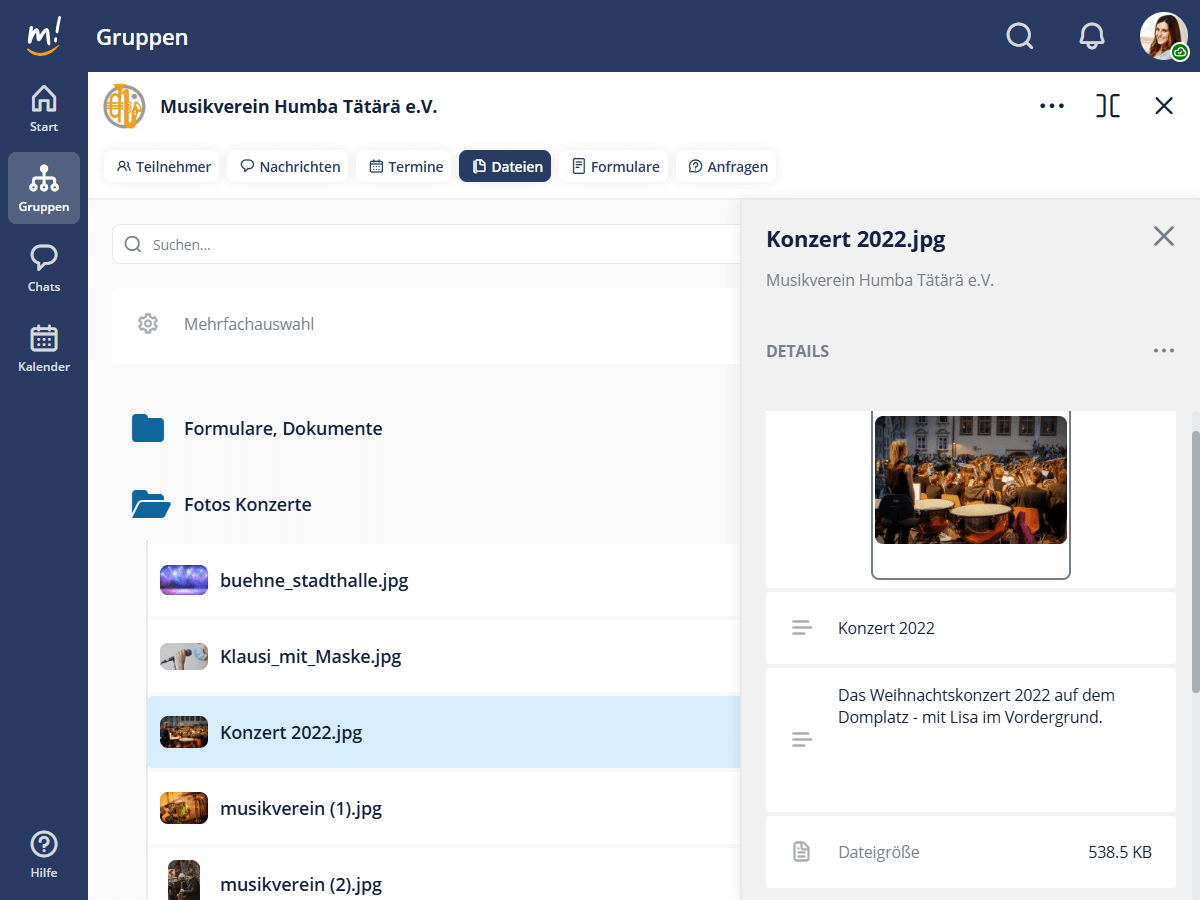Click the Mehrfachauswahl gear icon
Screen dimensions: 1200x900
(x=148, y=324)
